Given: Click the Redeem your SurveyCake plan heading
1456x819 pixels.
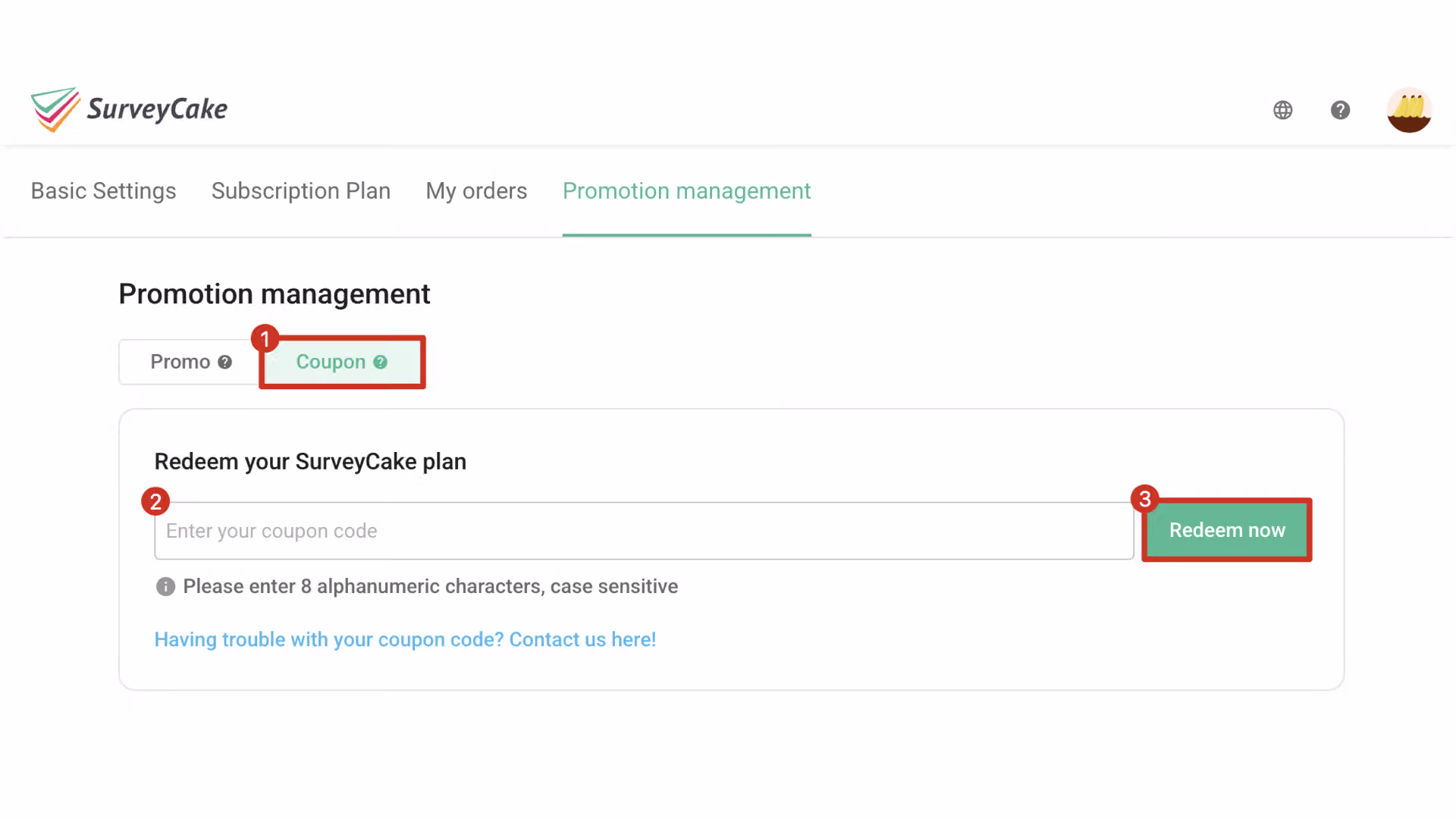Looking at the screenshot, I should tap(310, 461).
